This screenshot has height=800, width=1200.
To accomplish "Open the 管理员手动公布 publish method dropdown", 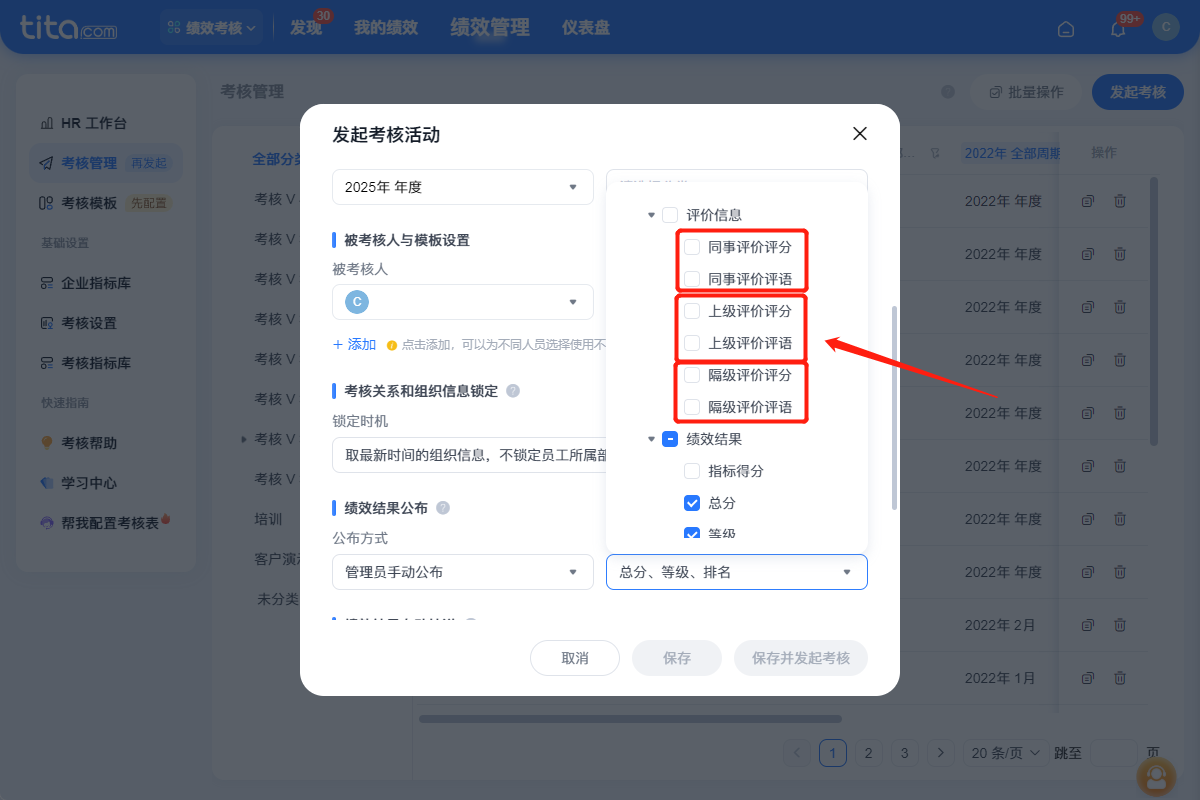I will pos(462,571).
